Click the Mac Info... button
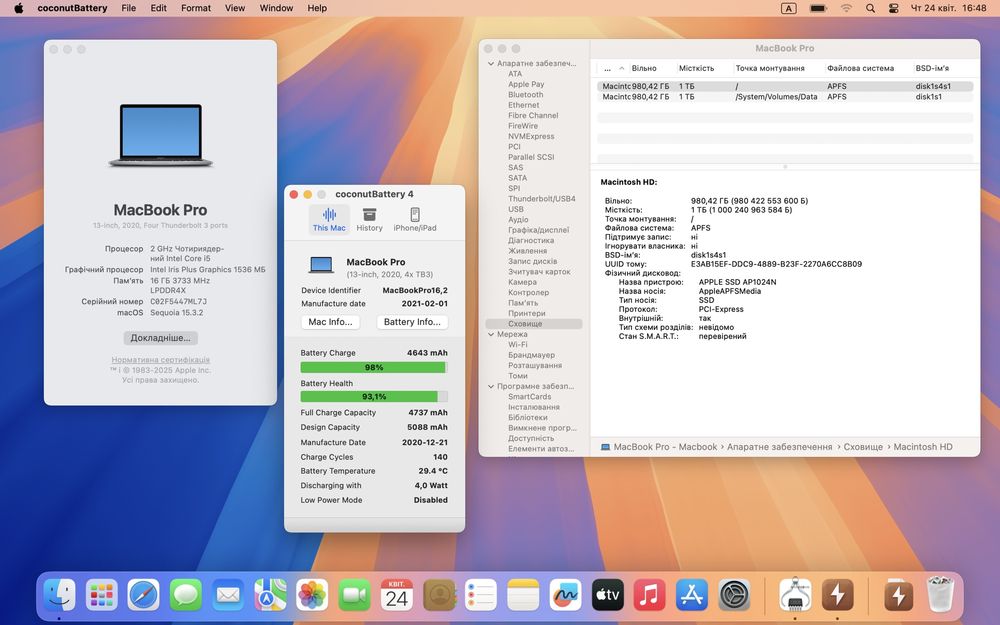This screenshot has width=1000, height=625. pyautogui.click(x=330, y=322)
